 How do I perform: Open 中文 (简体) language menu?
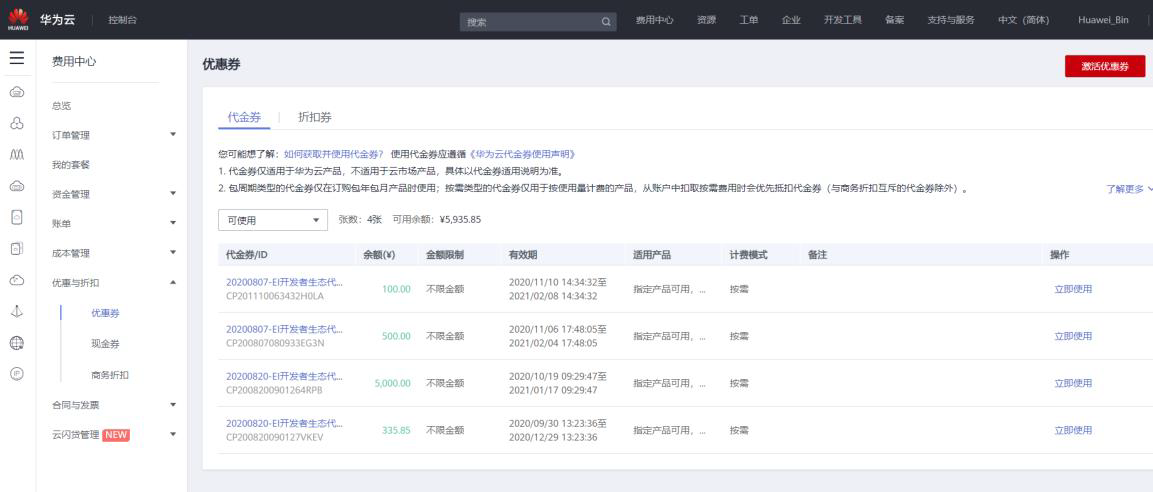click(x=1024, y=21)
